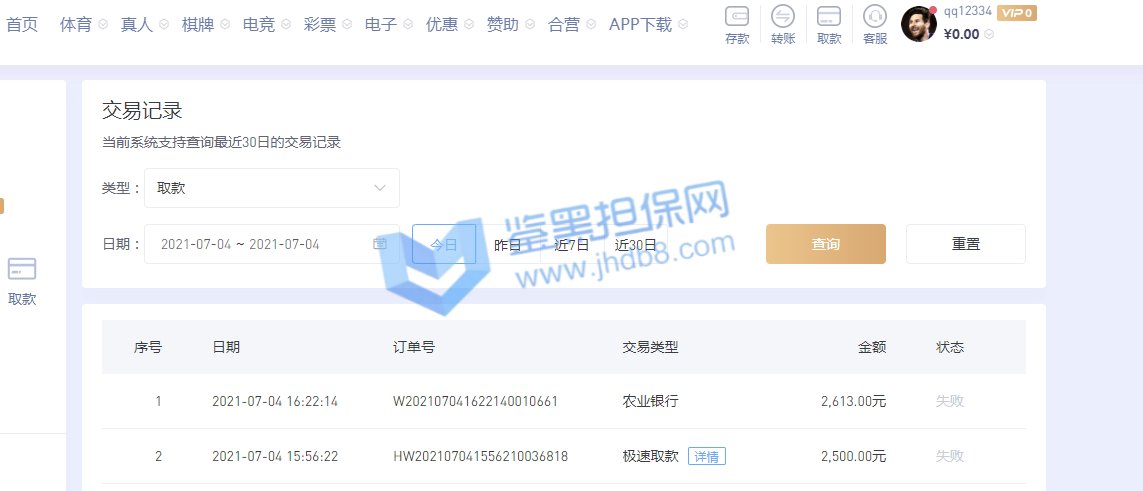Click the date range input field
The image size is (1143, 491).
click(x=260, y=244)
